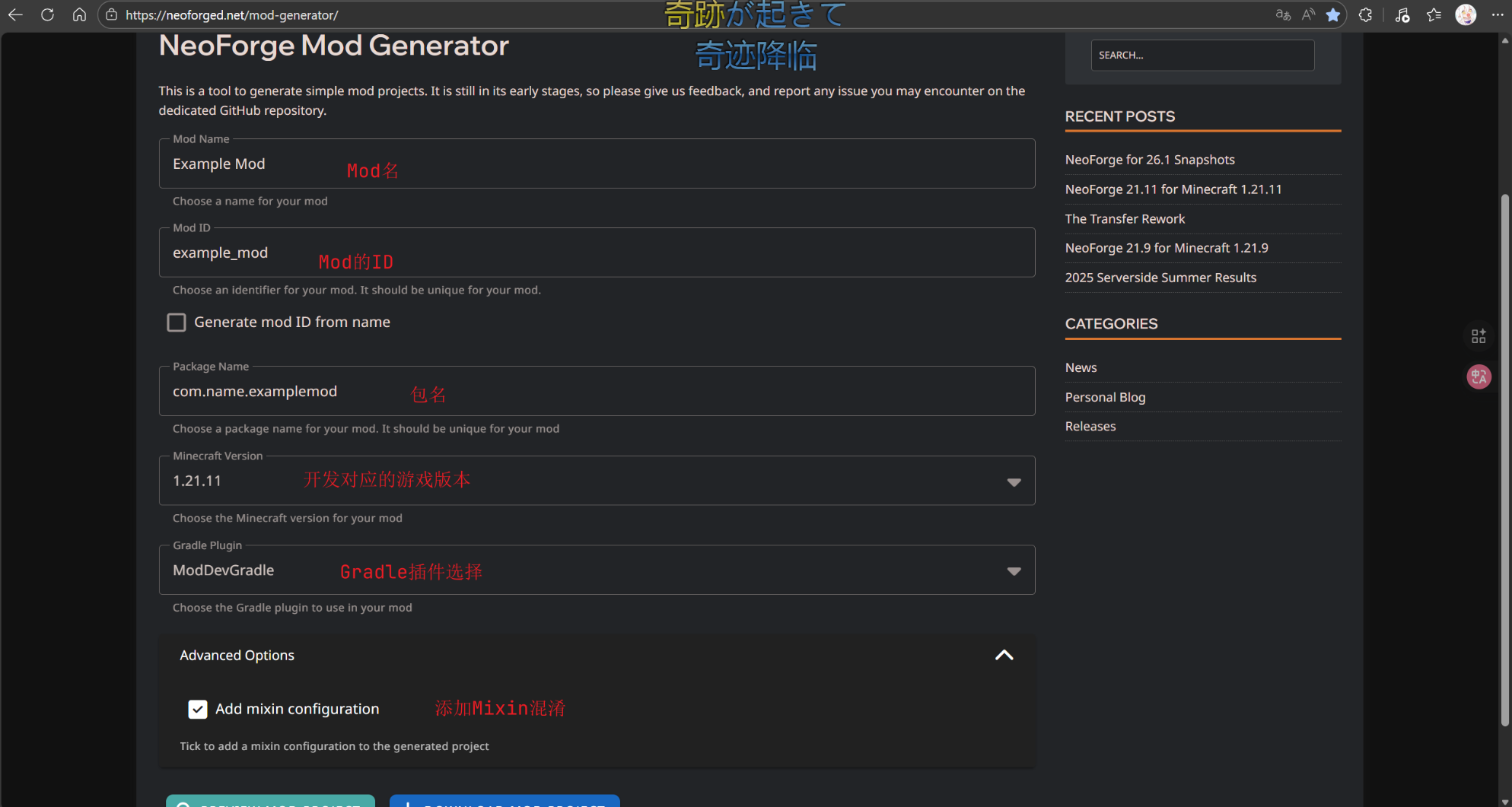
Task: Focus the Package Name input field
Action: 597,391
